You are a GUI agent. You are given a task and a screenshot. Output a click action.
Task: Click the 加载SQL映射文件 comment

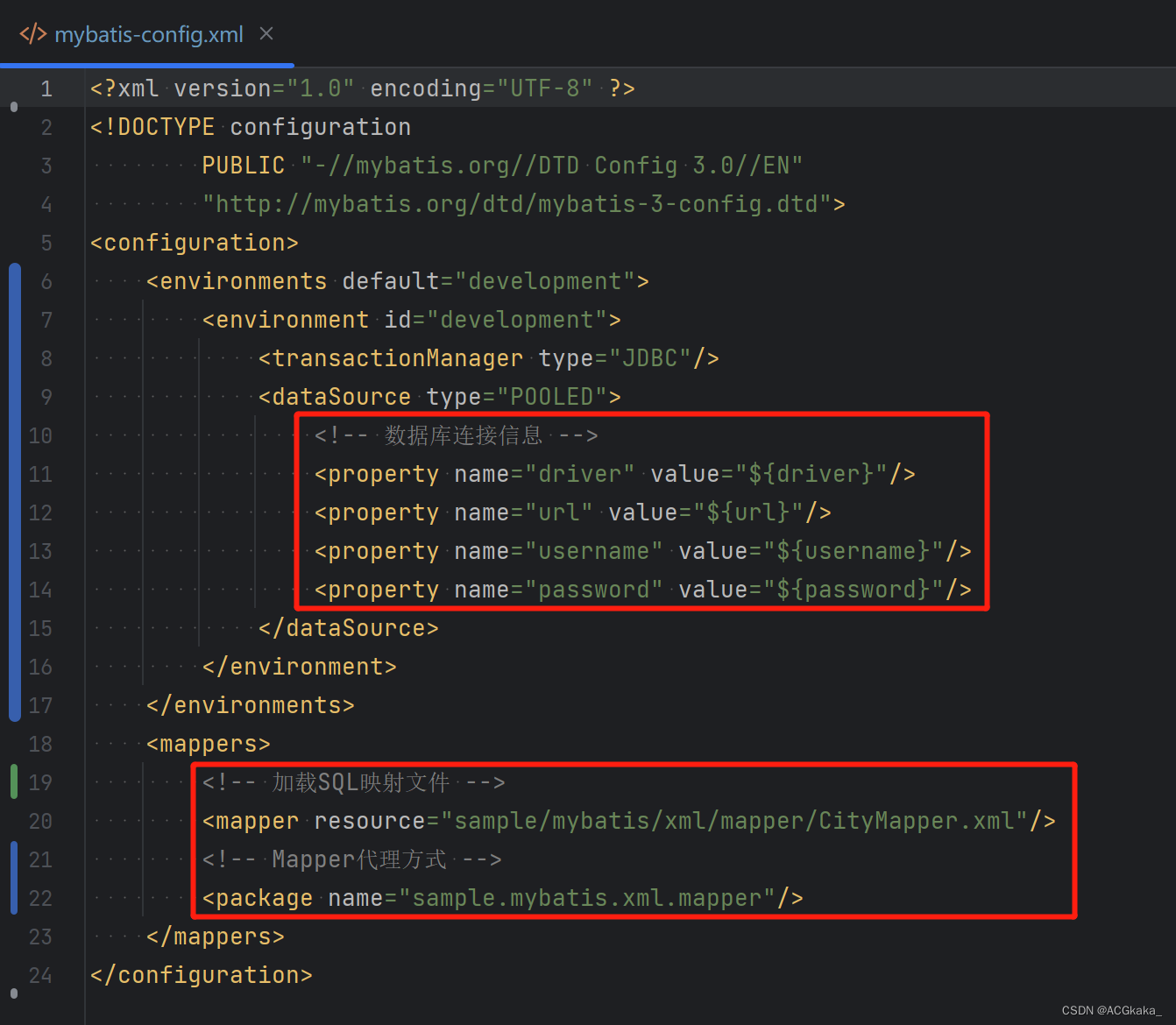pyautogui.click(x=354, y=782)
